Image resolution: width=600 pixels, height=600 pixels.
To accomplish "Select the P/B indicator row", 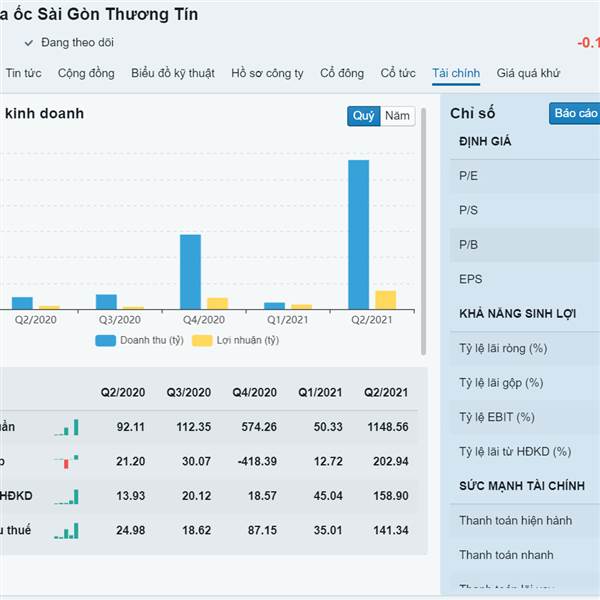I will 525,245.
